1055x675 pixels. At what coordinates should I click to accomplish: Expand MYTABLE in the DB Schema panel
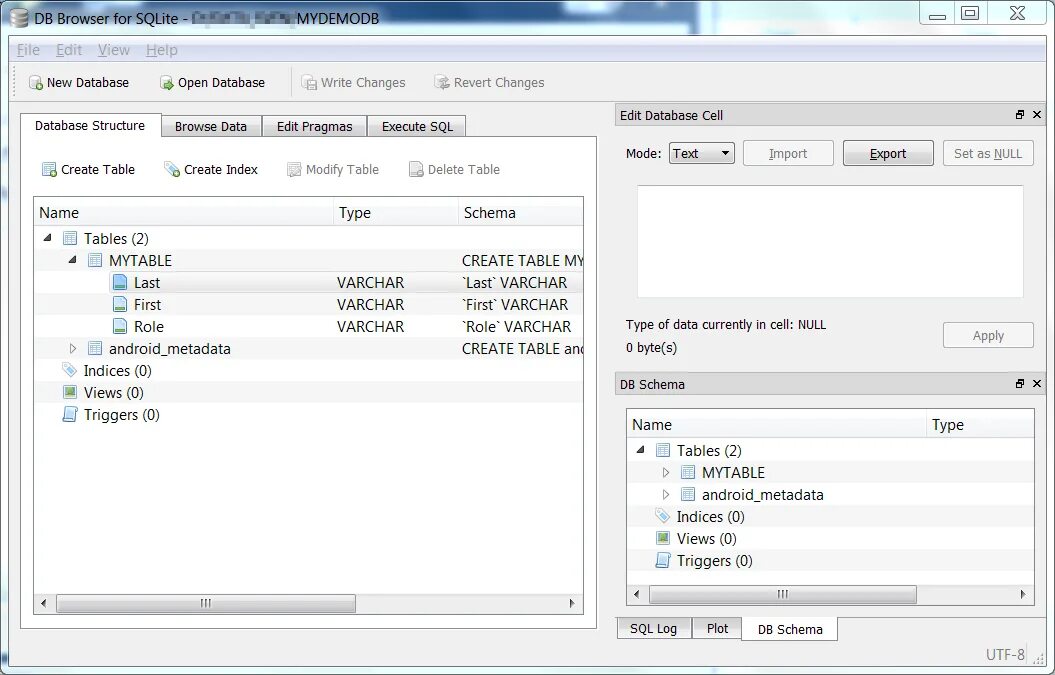coord(665,472)
